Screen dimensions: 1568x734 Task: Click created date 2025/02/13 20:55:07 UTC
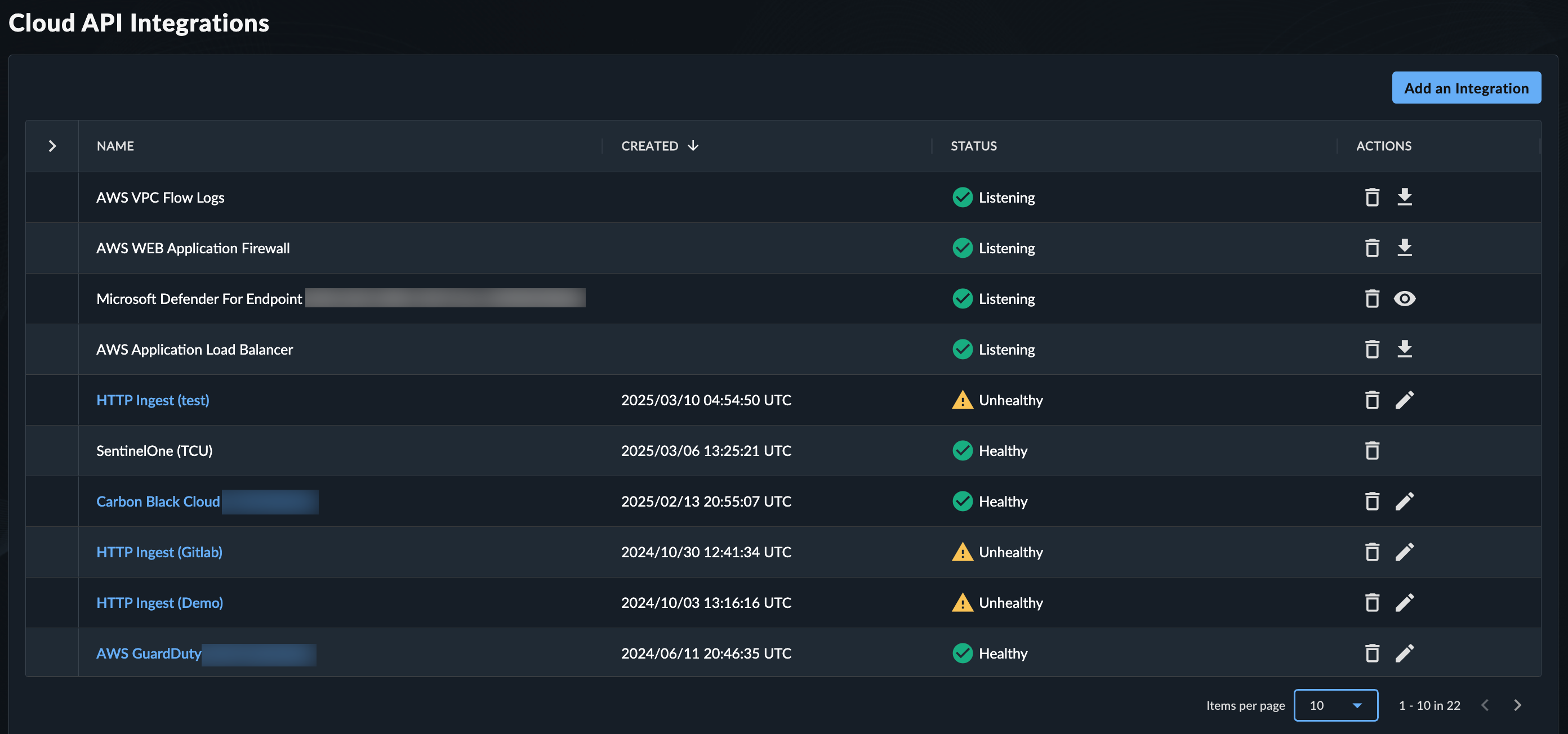click(706, 502)
